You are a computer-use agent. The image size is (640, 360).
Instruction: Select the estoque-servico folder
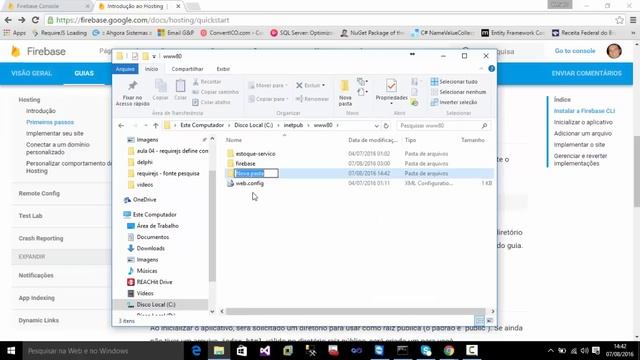pyautogui.click(x=256, y=154)
